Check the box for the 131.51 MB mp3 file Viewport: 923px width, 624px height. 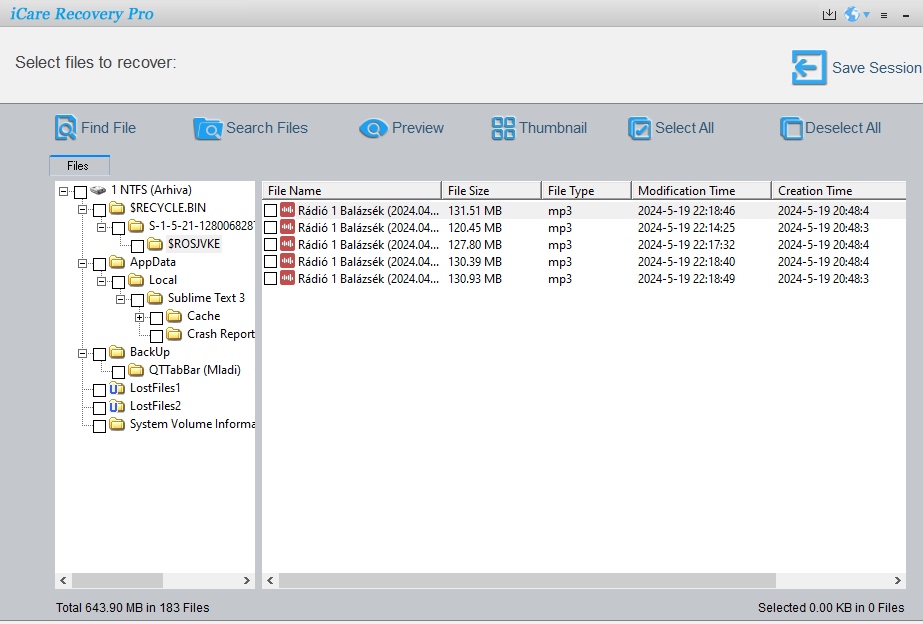(x=270, y=210)
